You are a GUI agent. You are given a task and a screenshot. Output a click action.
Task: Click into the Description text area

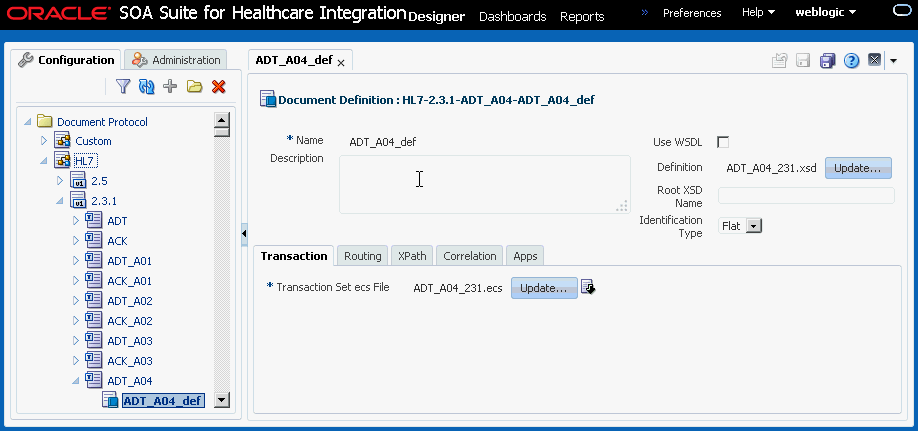(485, 184)
